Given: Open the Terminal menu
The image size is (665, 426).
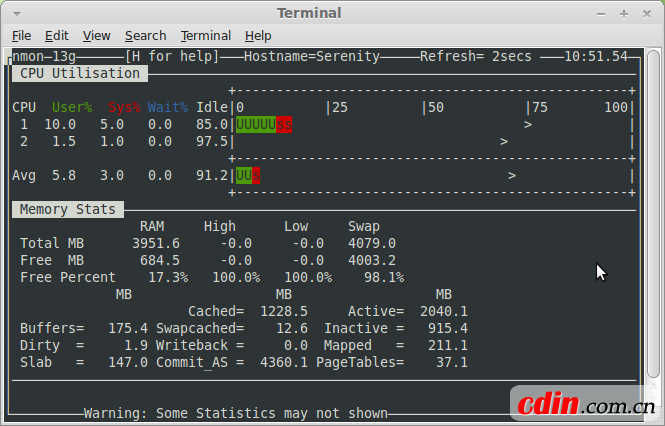Looking at the screenshot, I should point(206,36).
